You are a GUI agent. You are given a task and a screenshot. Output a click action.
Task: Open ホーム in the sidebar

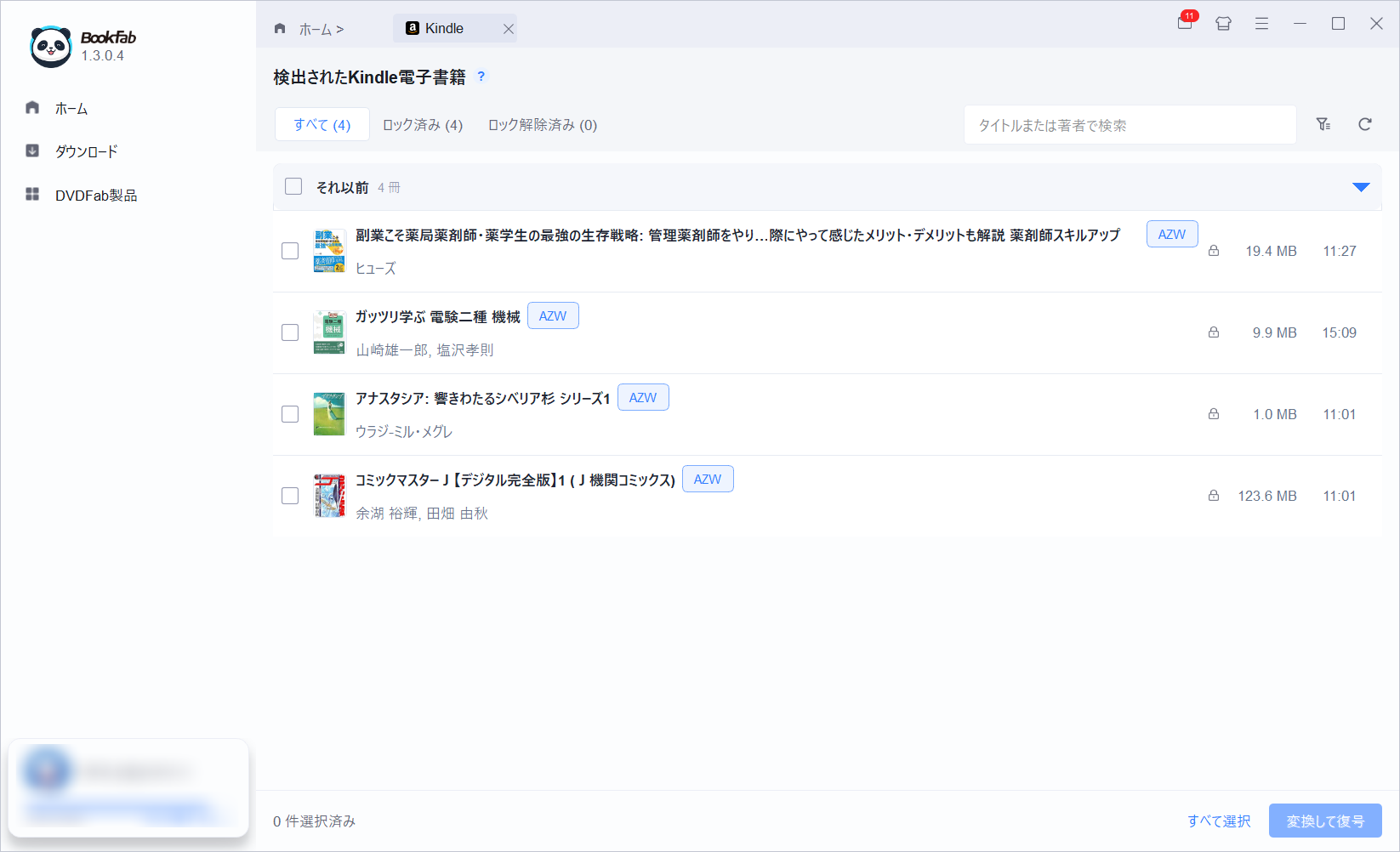click(71, 109)
